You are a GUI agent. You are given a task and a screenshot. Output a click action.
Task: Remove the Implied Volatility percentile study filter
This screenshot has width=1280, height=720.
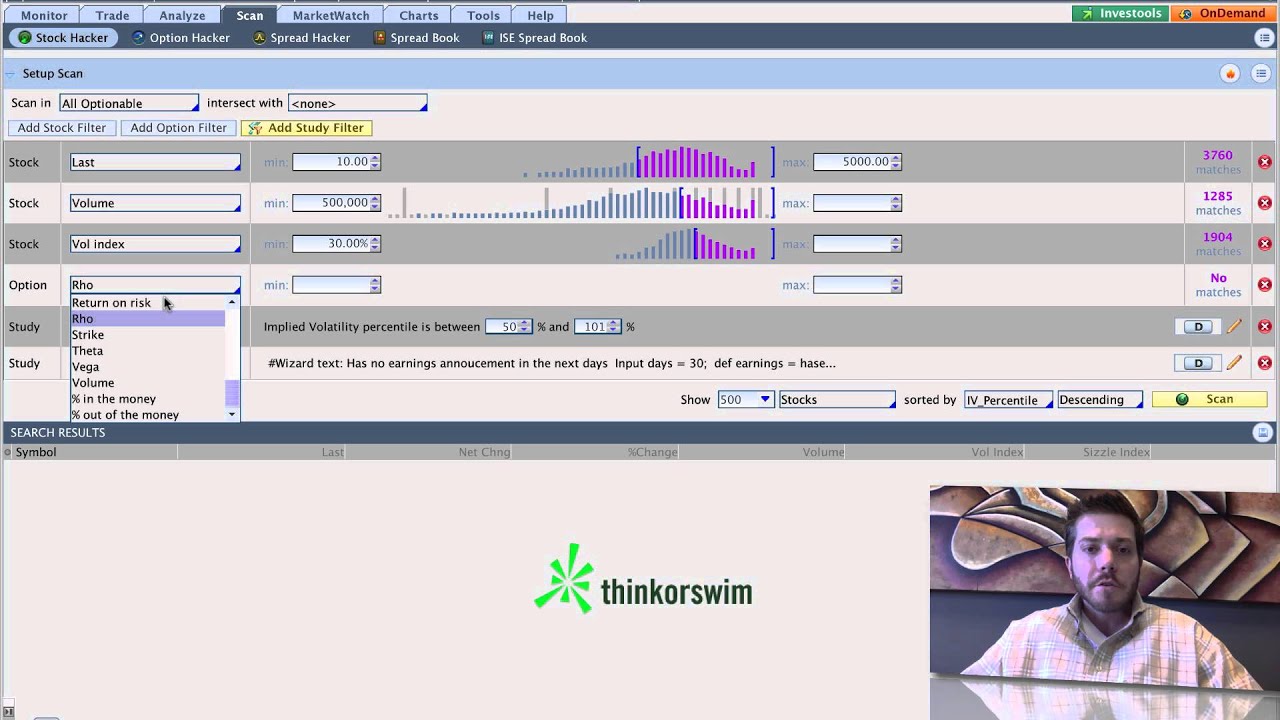[1264, 327]
